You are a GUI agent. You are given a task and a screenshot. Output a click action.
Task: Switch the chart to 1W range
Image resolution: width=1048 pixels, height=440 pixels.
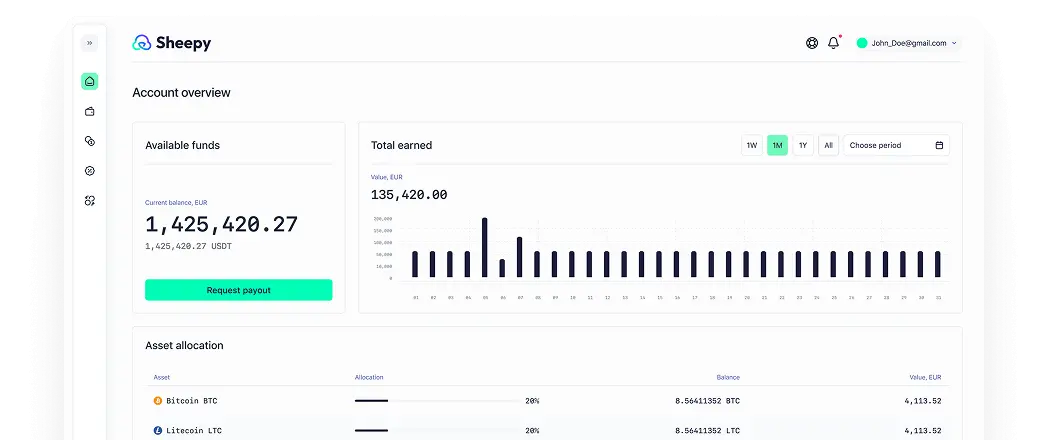click(751, 146)
